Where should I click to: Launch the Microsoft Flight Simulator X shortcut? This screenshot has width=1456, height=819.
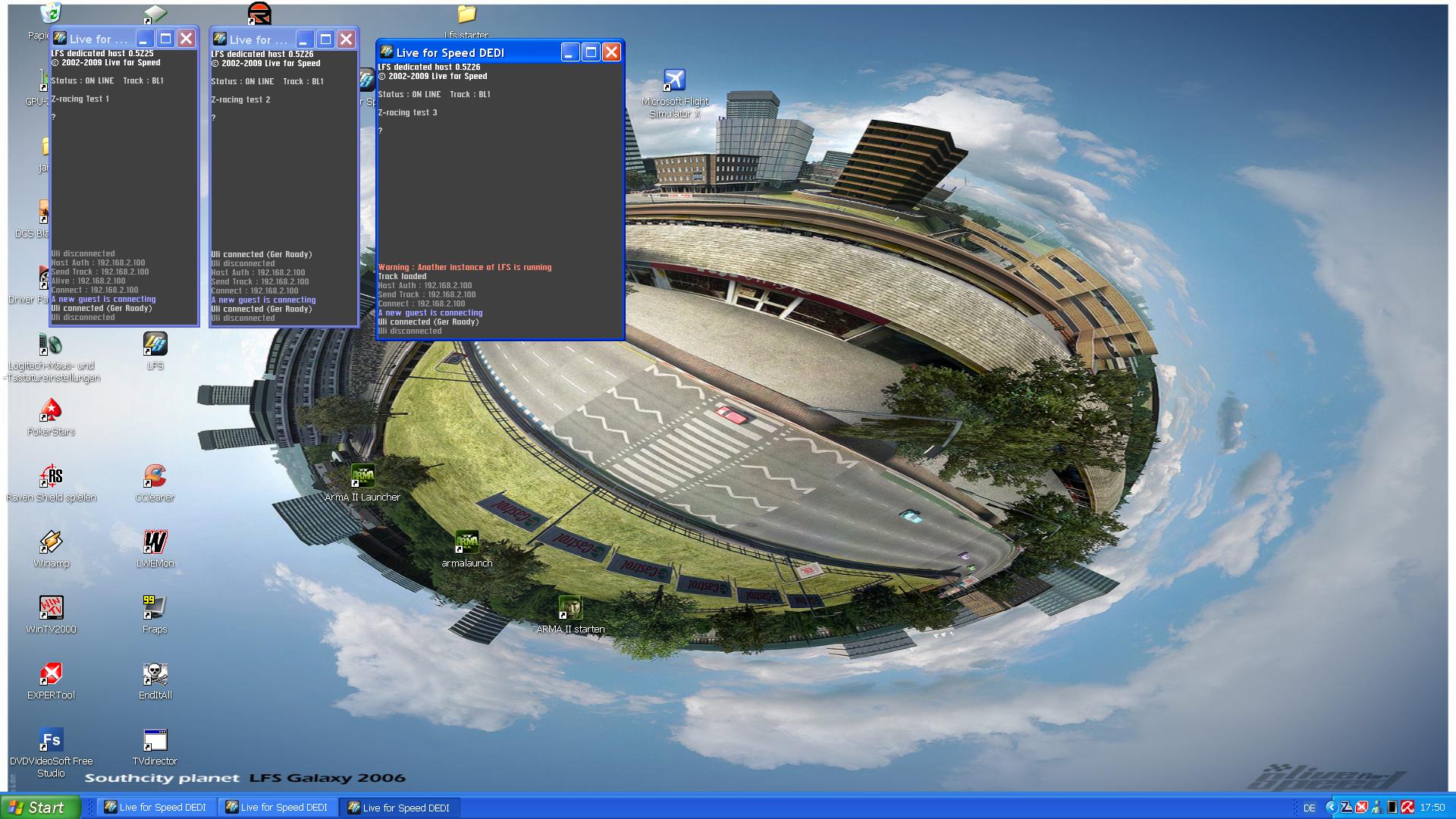click(674, 80)
